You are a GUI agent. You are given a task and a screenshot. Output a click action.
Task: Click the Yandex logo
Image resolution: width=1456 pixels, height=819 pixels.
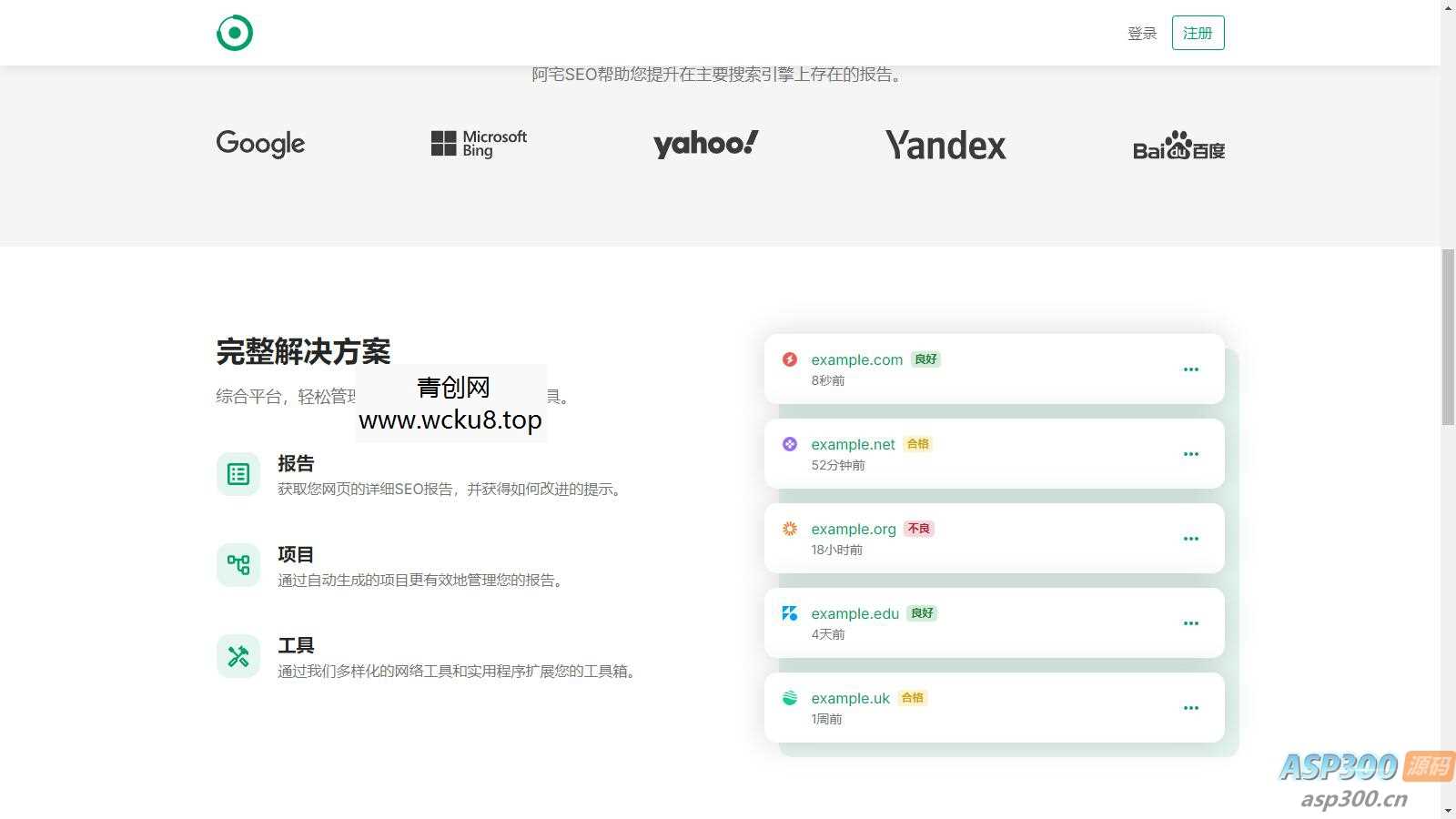click(945, 145)
